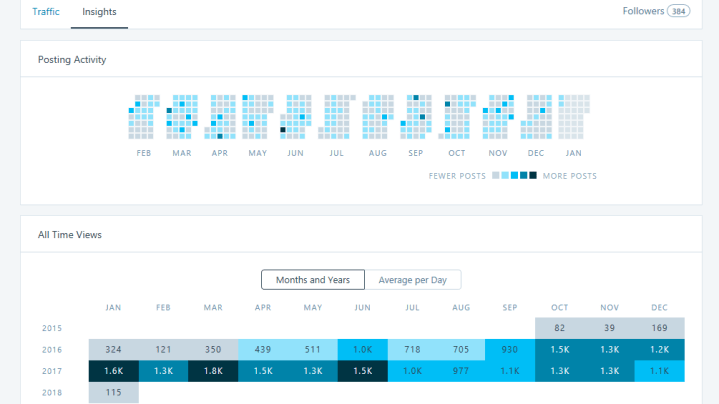
Task: Switch to Average per Day view
Action: [x=412, y=280]
